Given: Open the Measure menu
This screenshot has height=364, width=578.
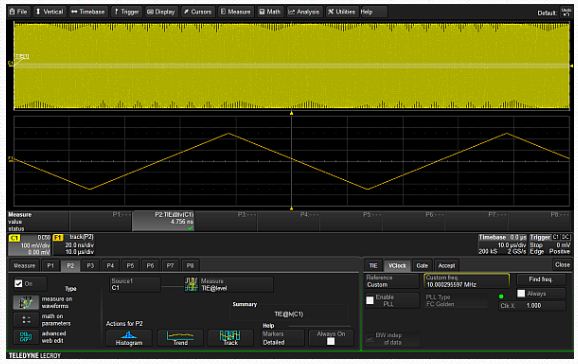Looking at the screenshot, I should (236, 12).
